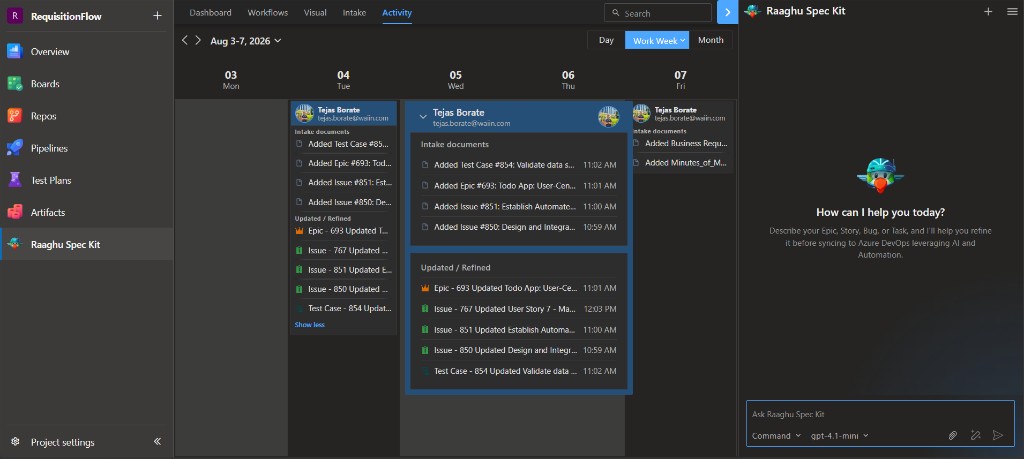Collapse the expanded Tejas Borate card chevron
Viewport: 1024px width, 459px height.
click(x=423, y=117)
